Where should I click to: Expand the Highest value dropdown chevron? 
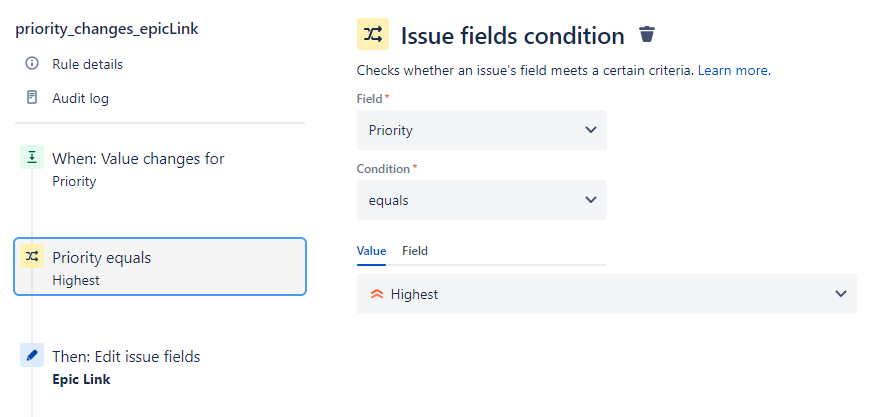(x=839, y=294)
